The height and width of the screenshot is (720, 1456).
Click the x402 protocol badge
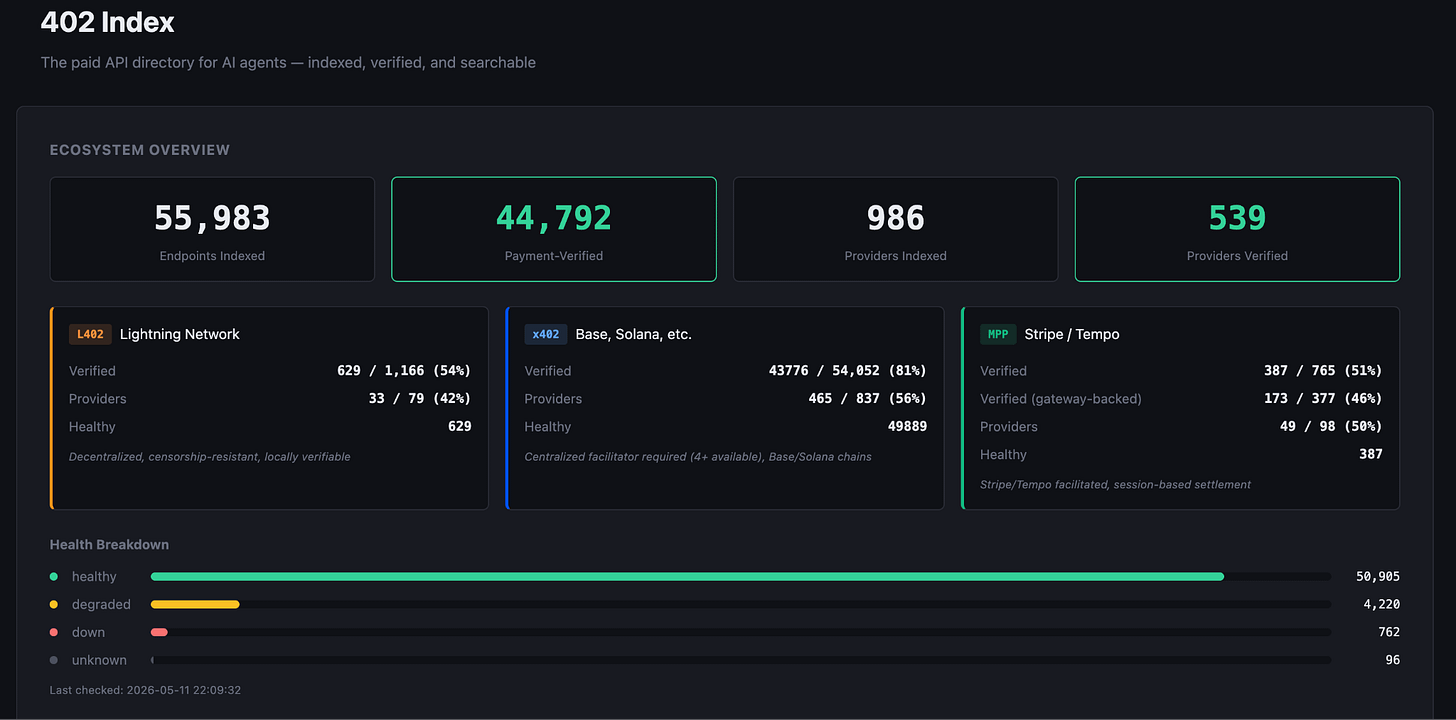tap(546, 334)
